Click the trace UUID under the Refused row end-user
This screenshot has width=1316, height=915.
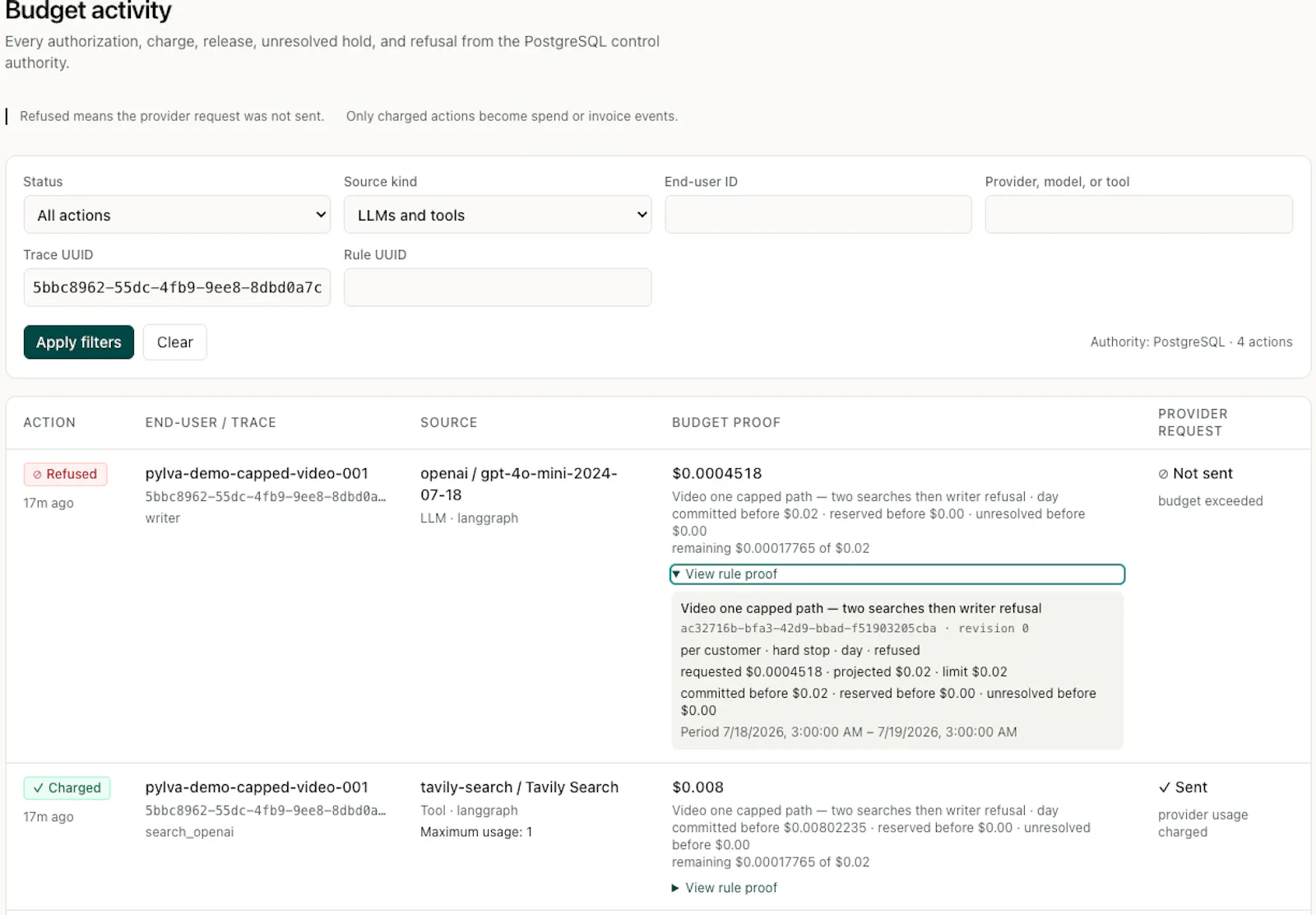[266, 496]
